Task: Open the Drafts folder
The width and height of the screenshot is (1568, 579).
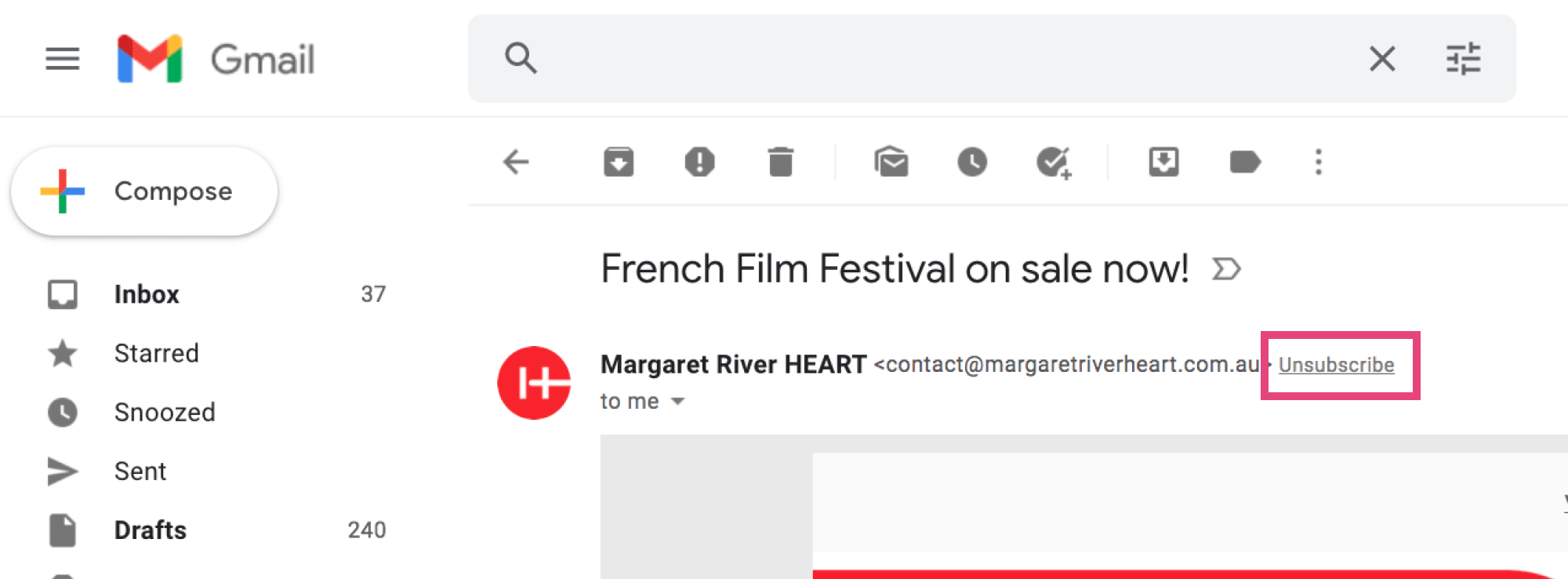Action: 150,530
